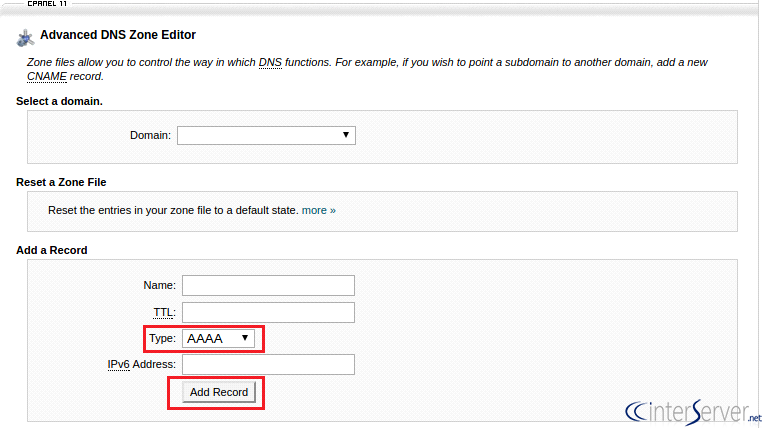Focus the IPv6 Address input field
Viewport: 762px width, 428px height.
click(268, 364)
